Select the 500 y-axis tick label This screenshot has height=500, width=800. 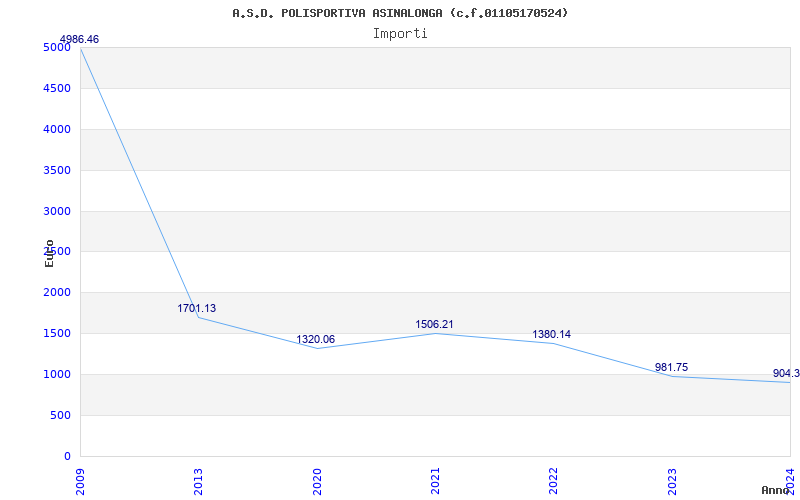tap(60, 415)
